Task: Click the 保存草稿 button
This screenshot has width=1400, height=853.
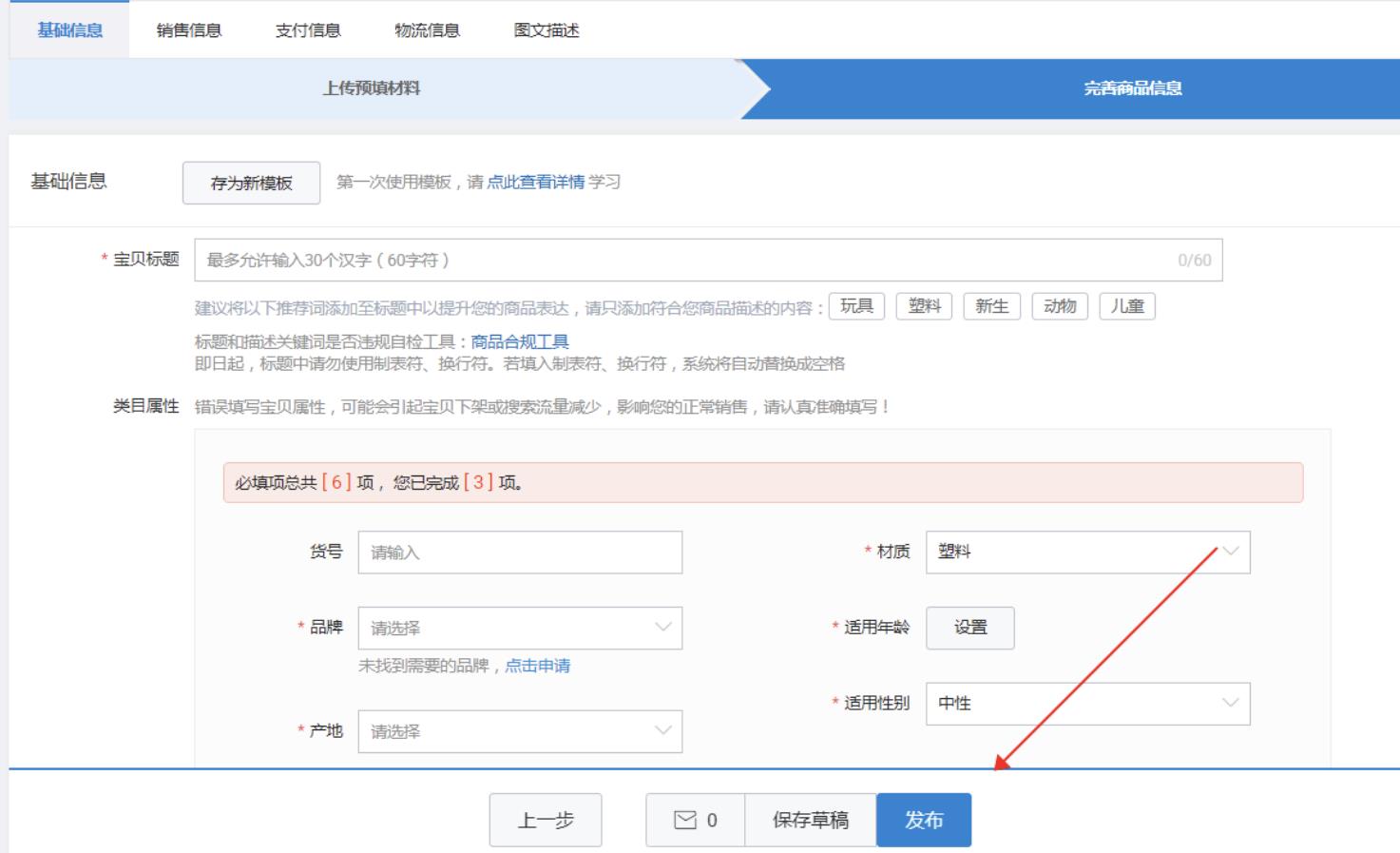Action: [x=811, y=820]
